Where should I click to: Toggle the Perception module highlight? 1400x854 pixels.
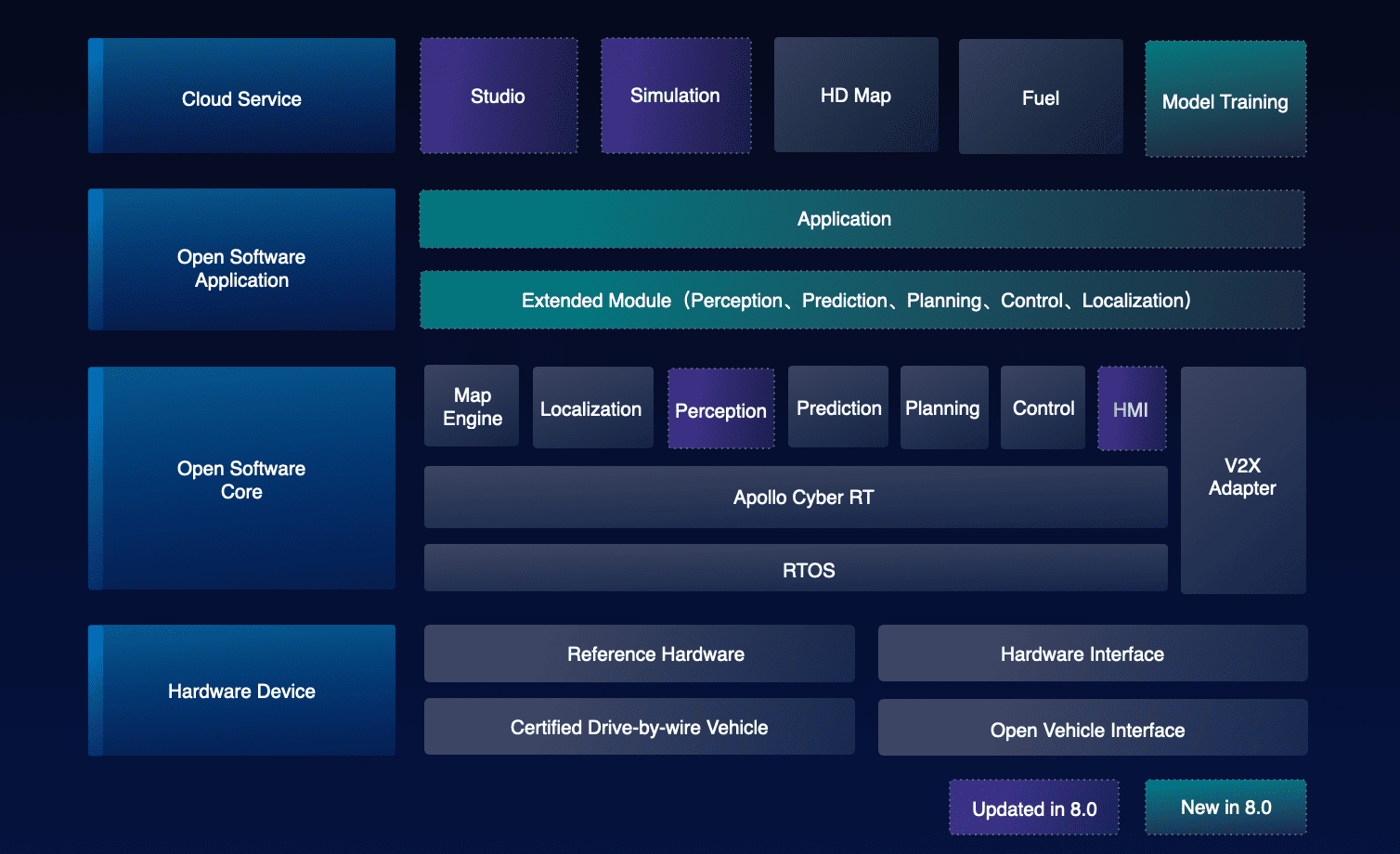point(720,408)
